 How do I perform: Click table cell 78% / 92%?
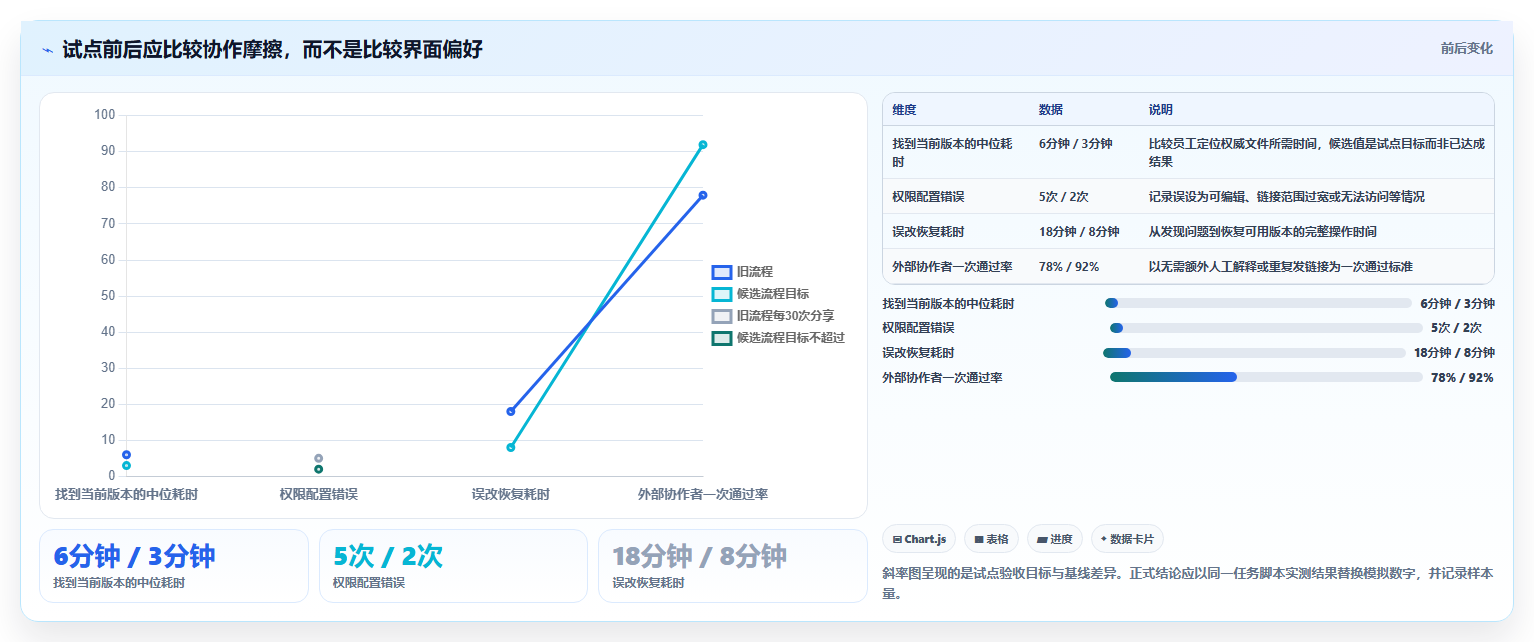1069,267
